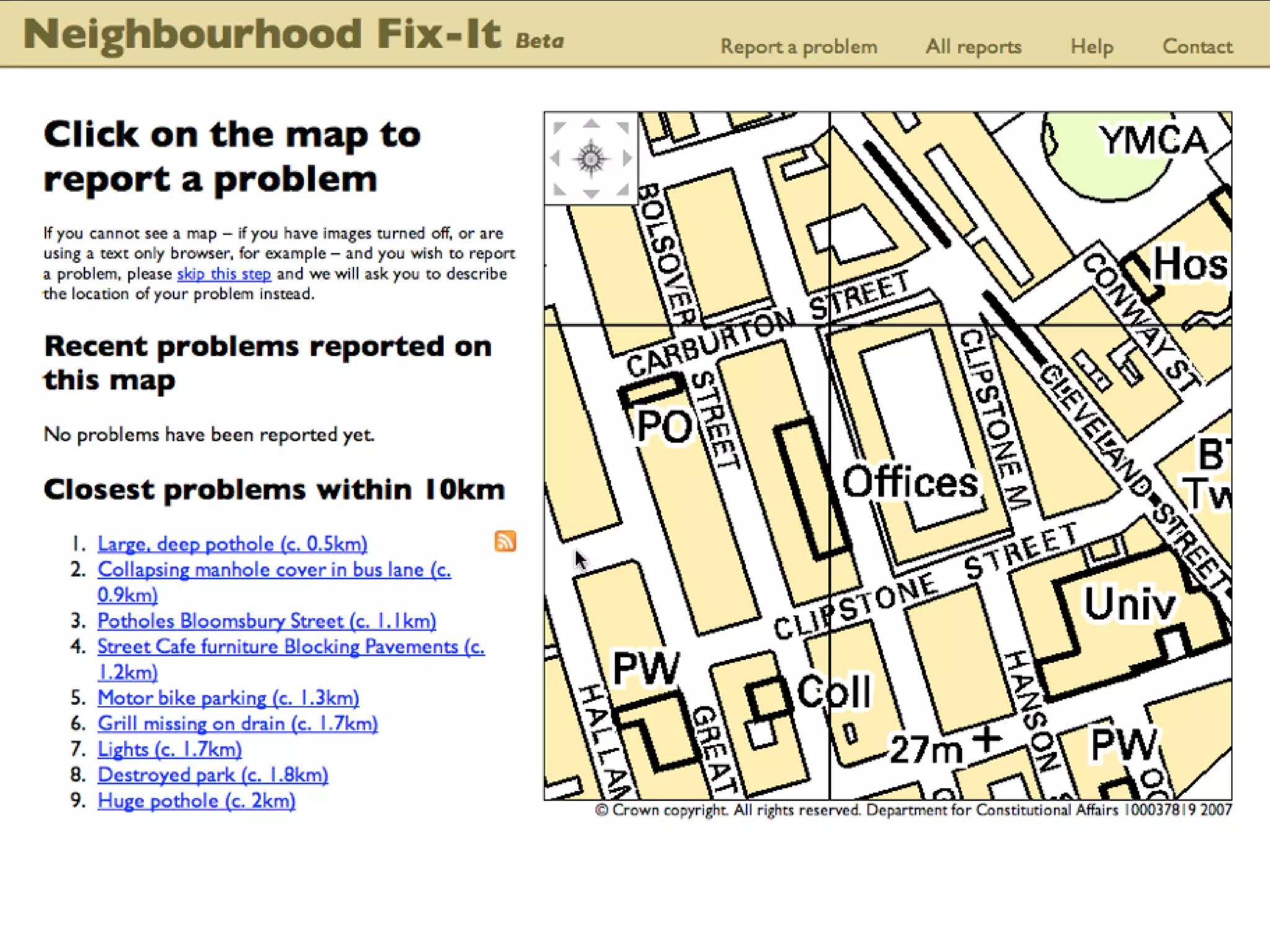
Task: Open Report a problem in navigation
Action: tap(798, 46)
